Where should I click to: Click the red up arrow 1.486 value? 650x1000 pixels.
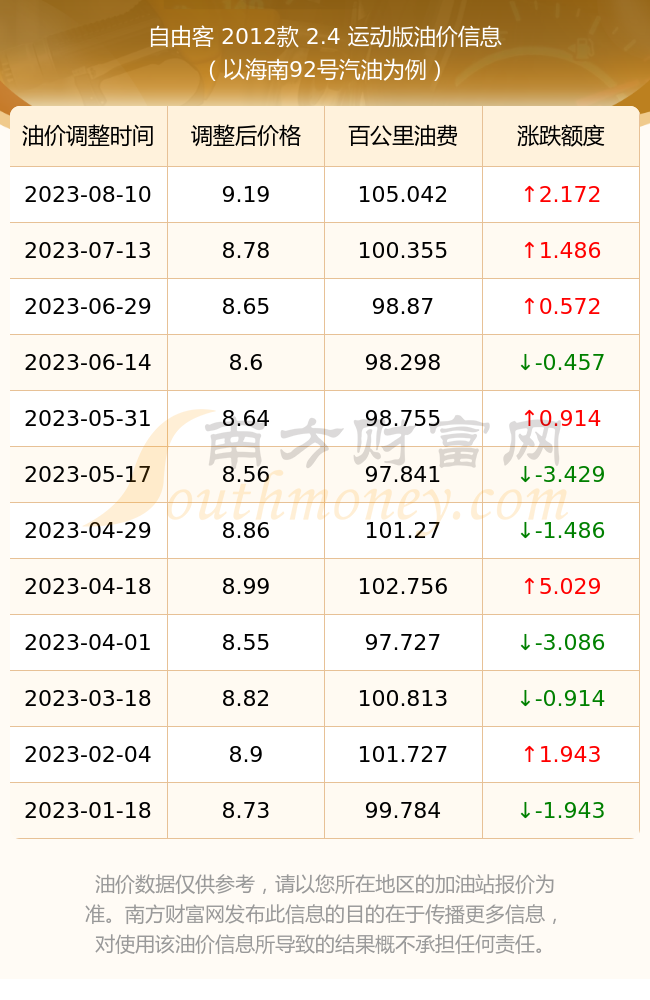point(561,251)
